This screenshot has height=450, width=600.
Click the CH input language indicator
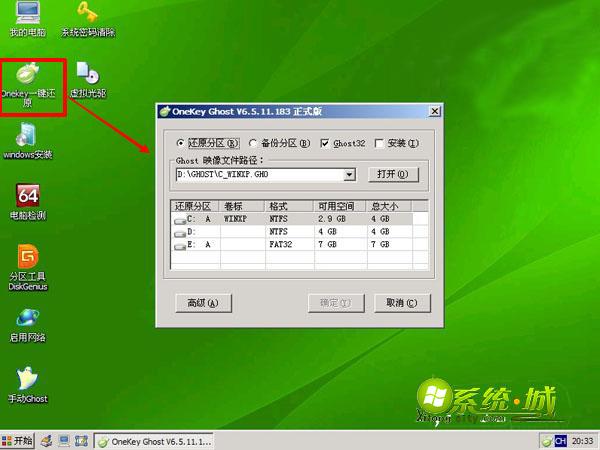tap(561, 441)
